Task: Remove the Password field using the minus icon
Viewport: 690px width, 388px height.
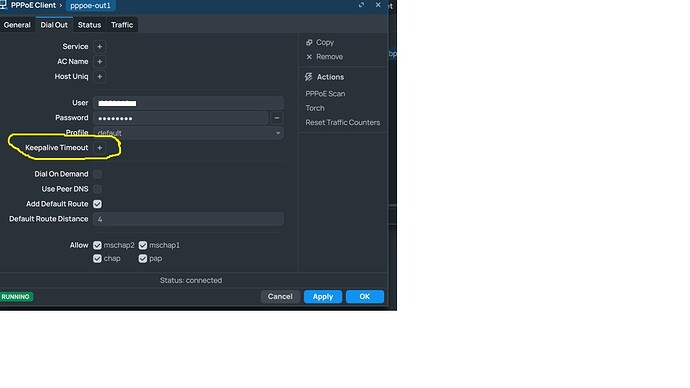Action: [277, 118]
